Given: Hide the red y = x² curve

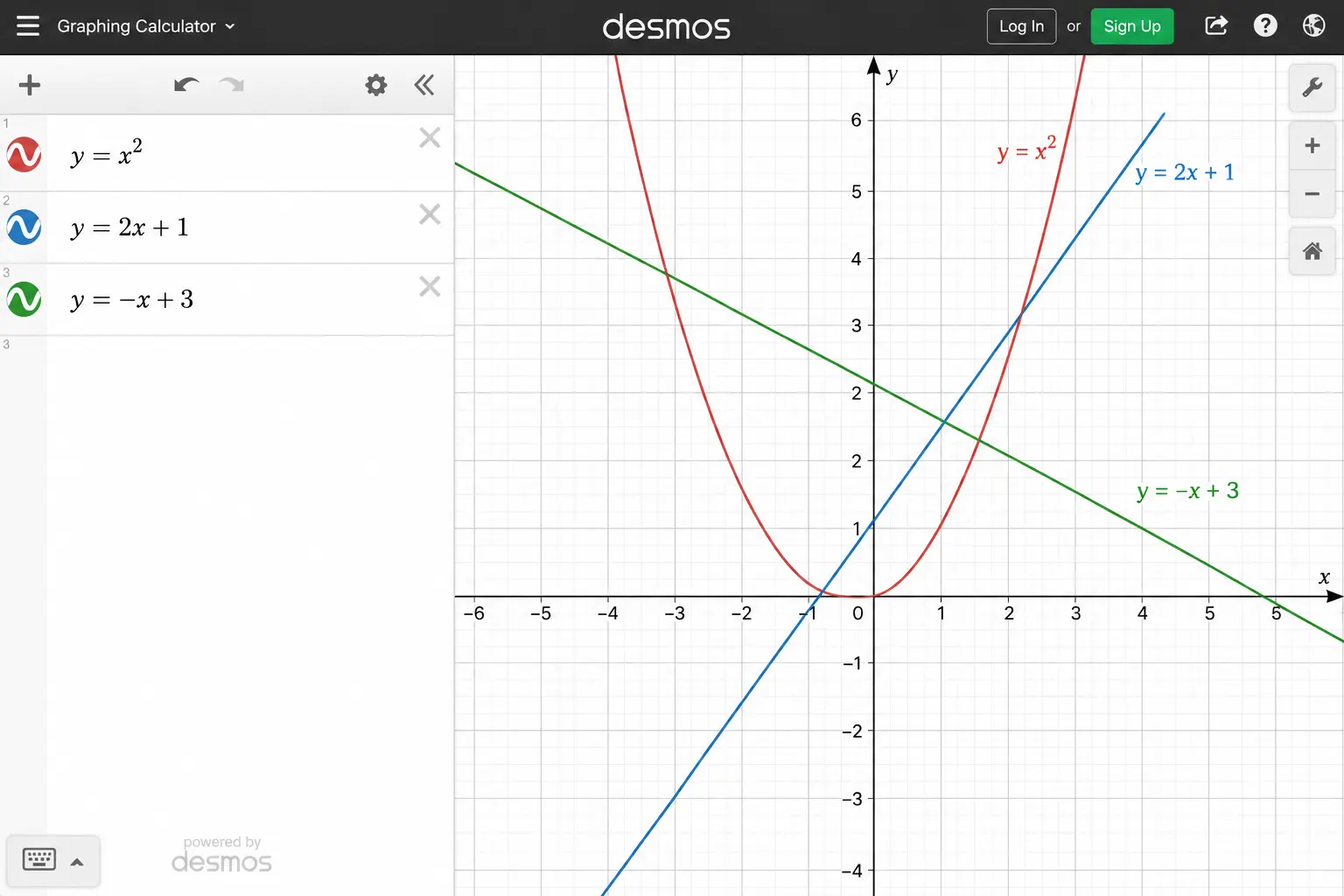Looking at the screenshot, I should pyautogui.click(x=24, y=155).
